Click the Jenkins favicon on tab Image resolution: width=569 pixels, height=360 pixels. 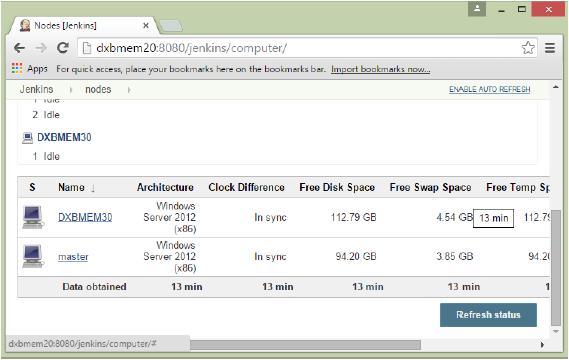pyautogui.click(x=25, y=25)
